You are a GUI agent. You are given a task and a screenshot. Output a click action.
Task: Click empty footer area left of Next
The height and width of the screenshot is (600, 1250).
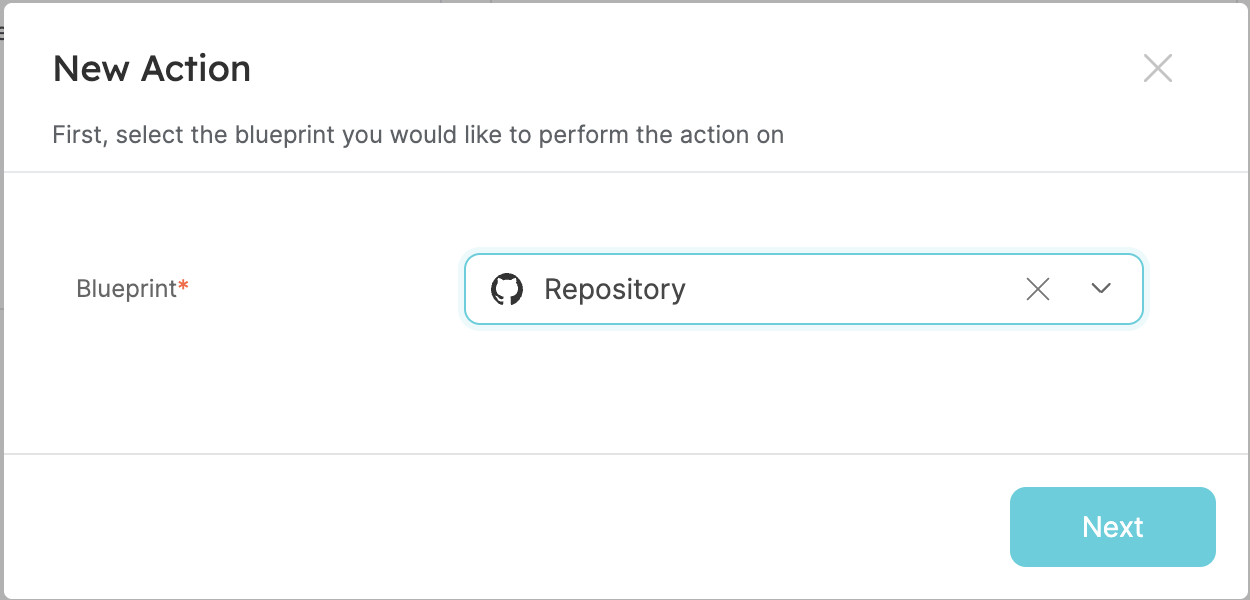[500, 527]
